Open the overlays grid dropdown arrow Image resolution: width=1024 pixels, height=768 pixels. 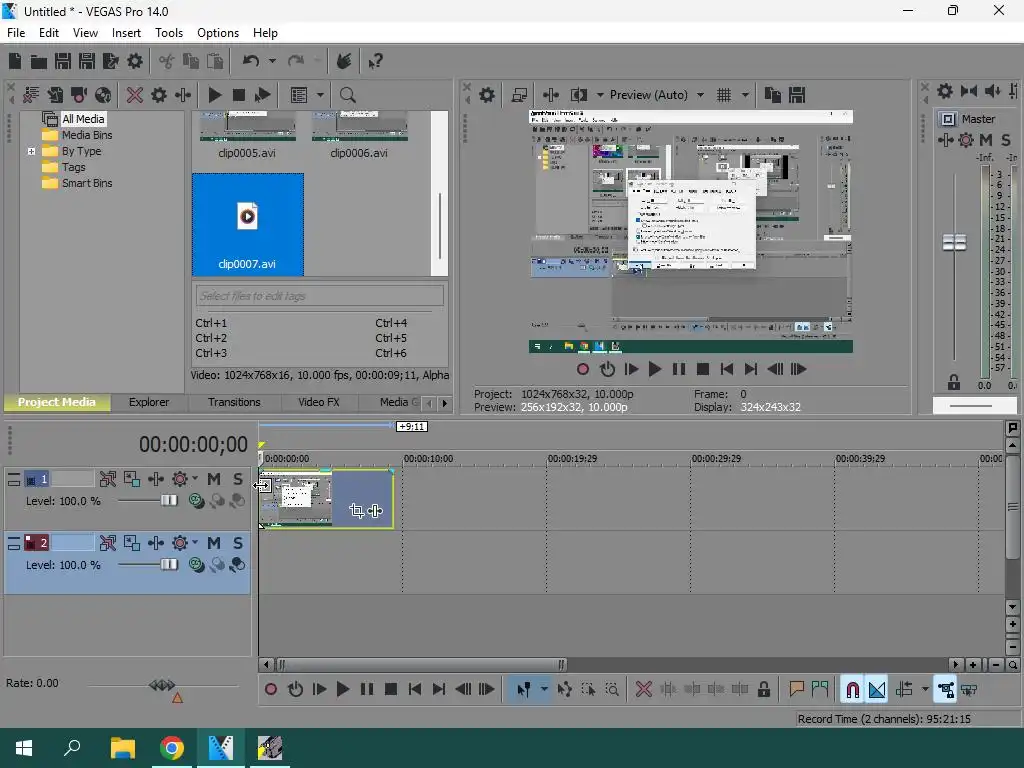coord(745,95)
